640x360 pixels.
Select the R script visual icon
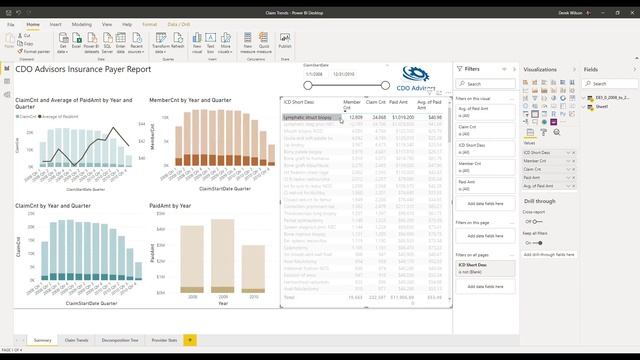553,114
